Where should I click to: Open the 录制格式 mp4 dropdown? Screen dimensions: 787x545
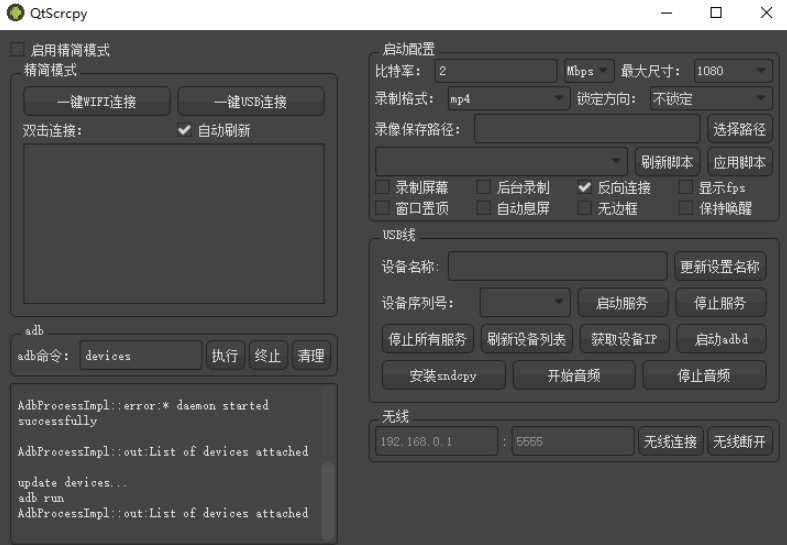pyautogui.click(x=508, y=99)
